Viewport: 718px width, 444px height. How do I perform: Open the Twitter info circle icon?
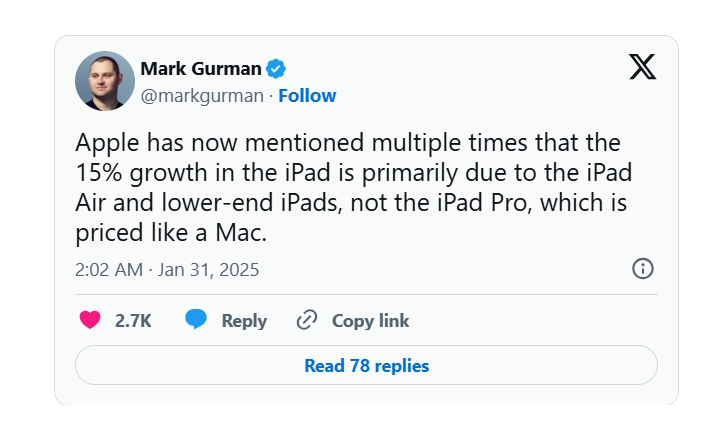point(642,269)
